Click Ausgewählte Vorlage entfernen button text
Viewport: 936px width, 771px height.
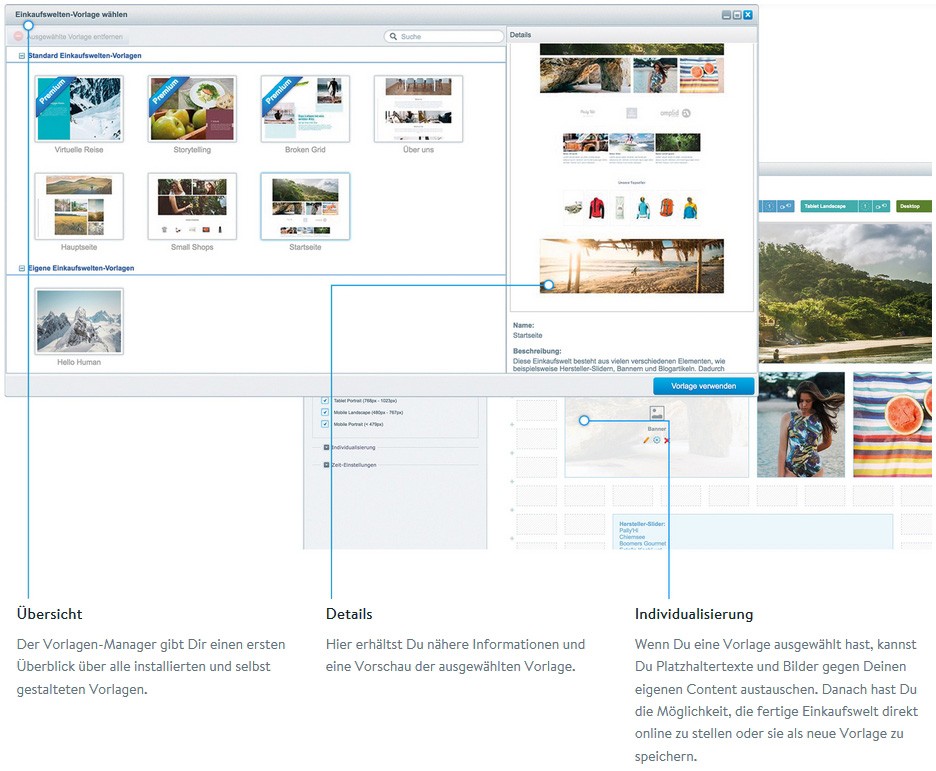point(75,36)
